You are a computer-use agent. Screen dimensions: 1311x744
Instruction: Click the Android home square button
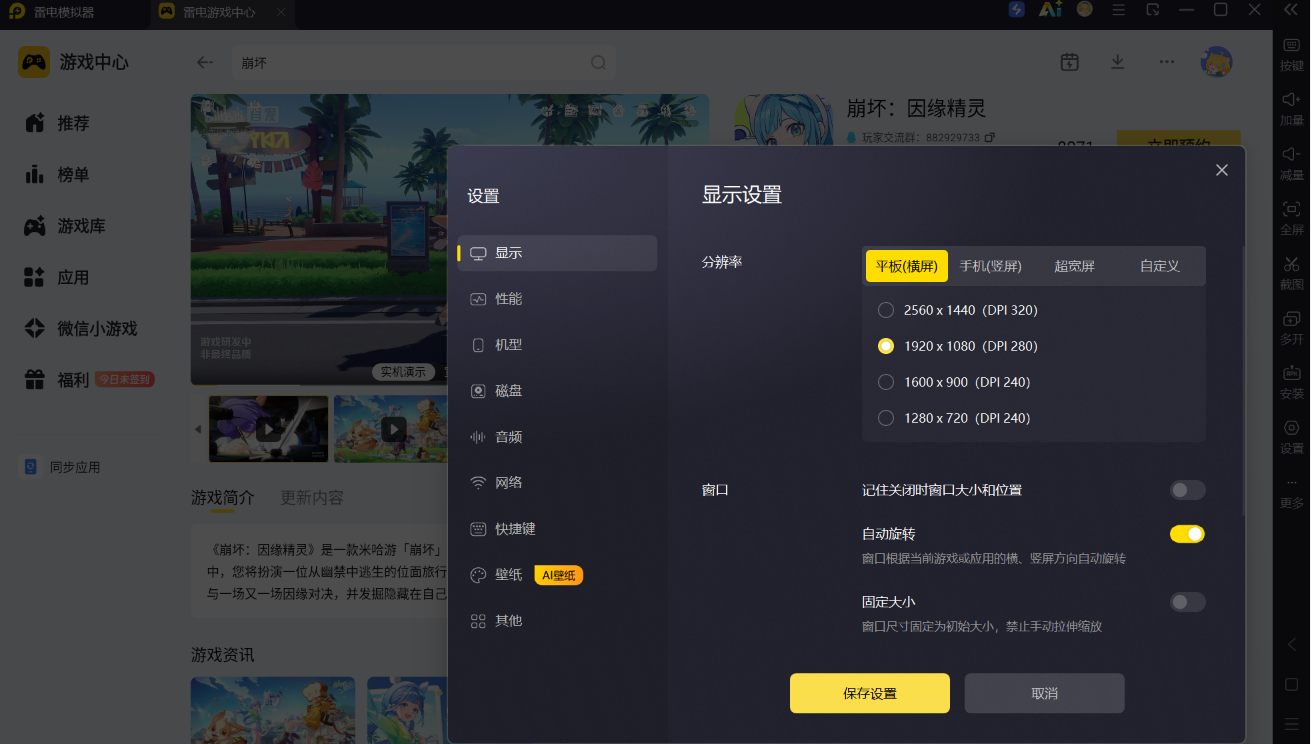tap(1291, 685)
